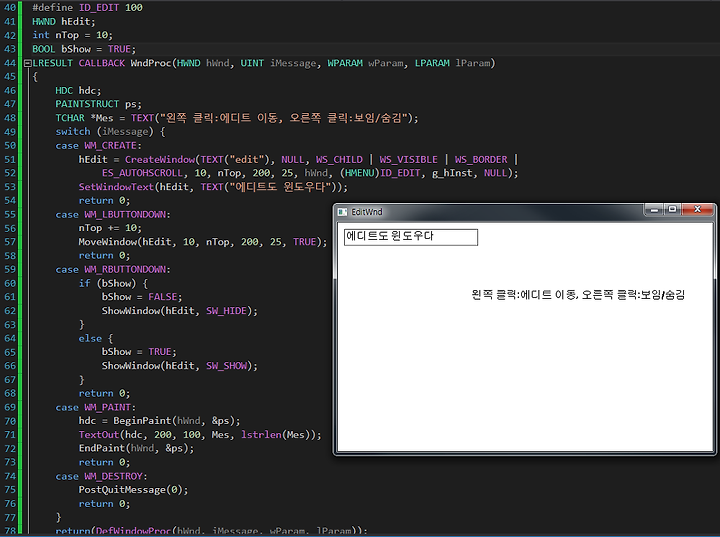
Task: Click the SW_SHOW constant
Action: (x=226, y=366)
